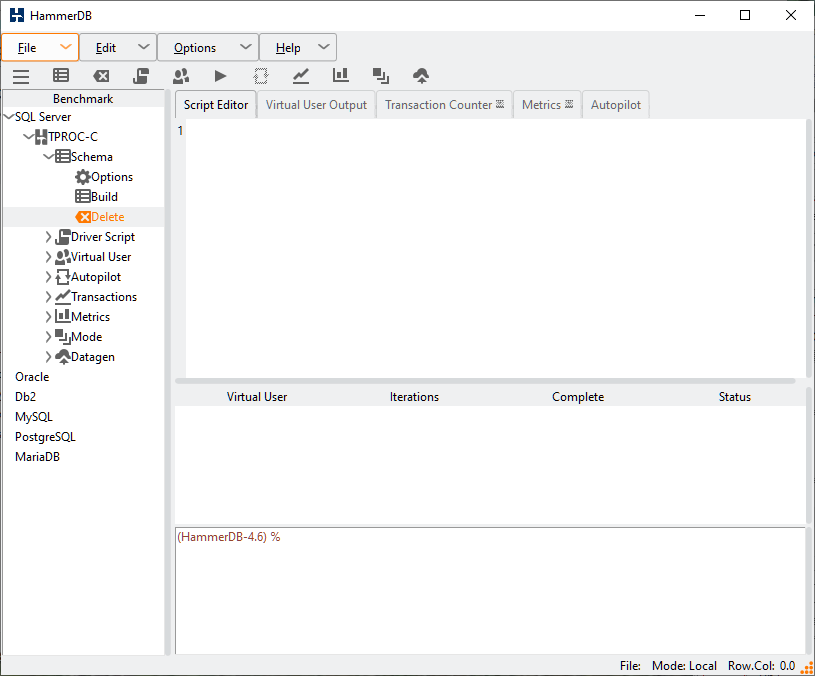Screen dimensions: 815x676
Task: Click the Build table icon in tree
Action: click(83, 196)
